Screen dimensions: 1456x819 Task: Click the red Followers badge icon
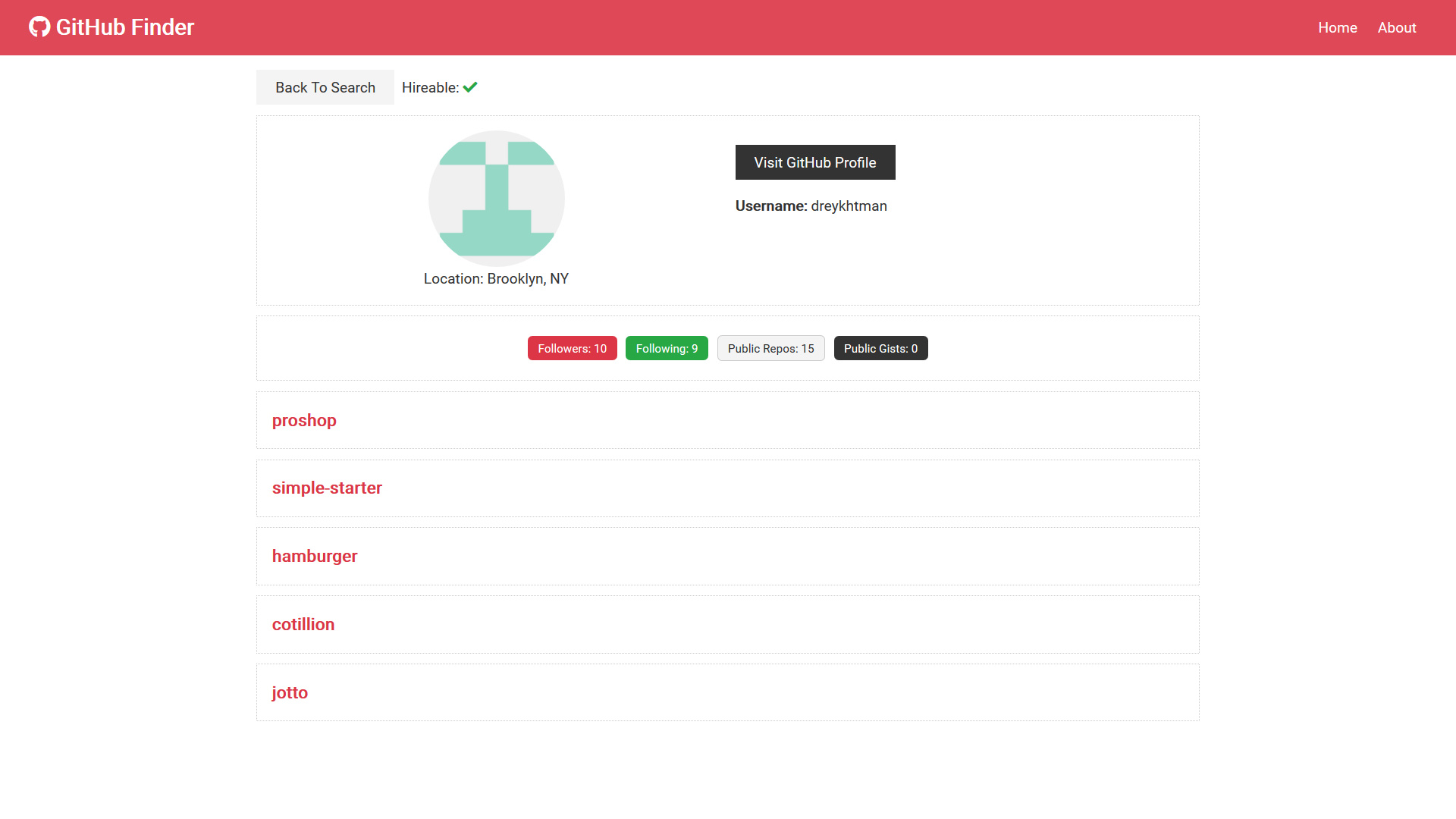click(572, 348)
